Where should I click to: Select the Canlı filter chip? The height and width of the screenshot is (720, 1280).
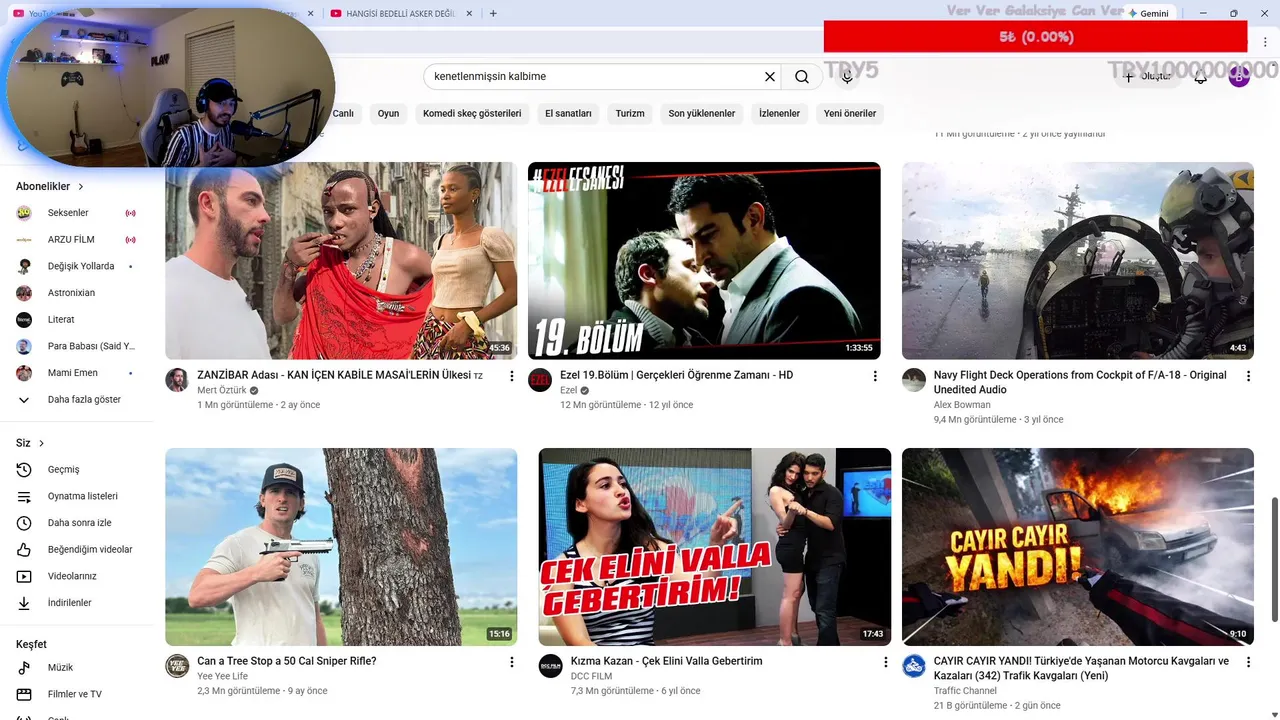[x=343, y=114]
